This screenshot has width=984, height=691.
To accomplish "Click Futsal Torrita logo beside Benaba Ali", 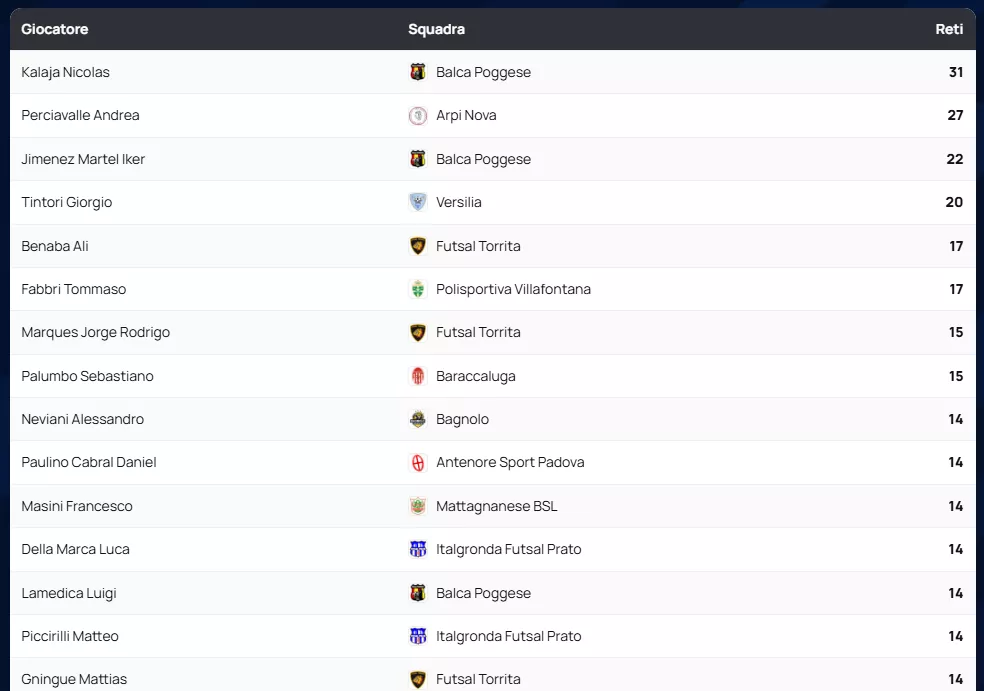I will pyautogui.click(x=418, y=246).
